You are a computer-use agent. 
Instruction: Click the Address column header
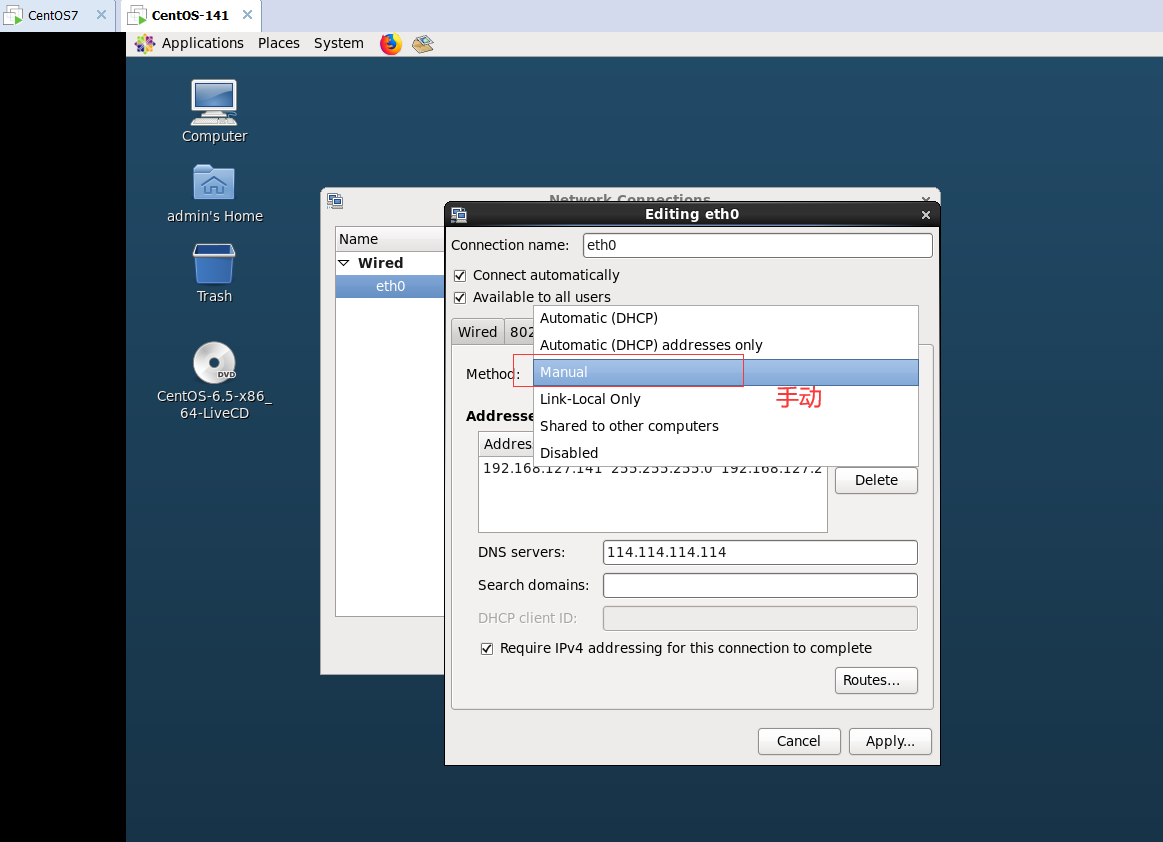click(x=507, y=444)
